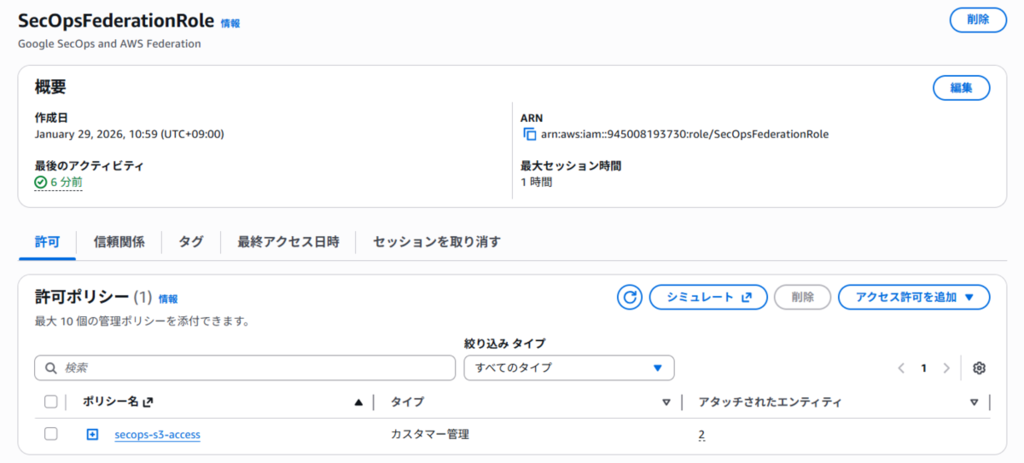Copy the role ARN with copy icon
Viewport: 1024px width, 463px height.
530,135
